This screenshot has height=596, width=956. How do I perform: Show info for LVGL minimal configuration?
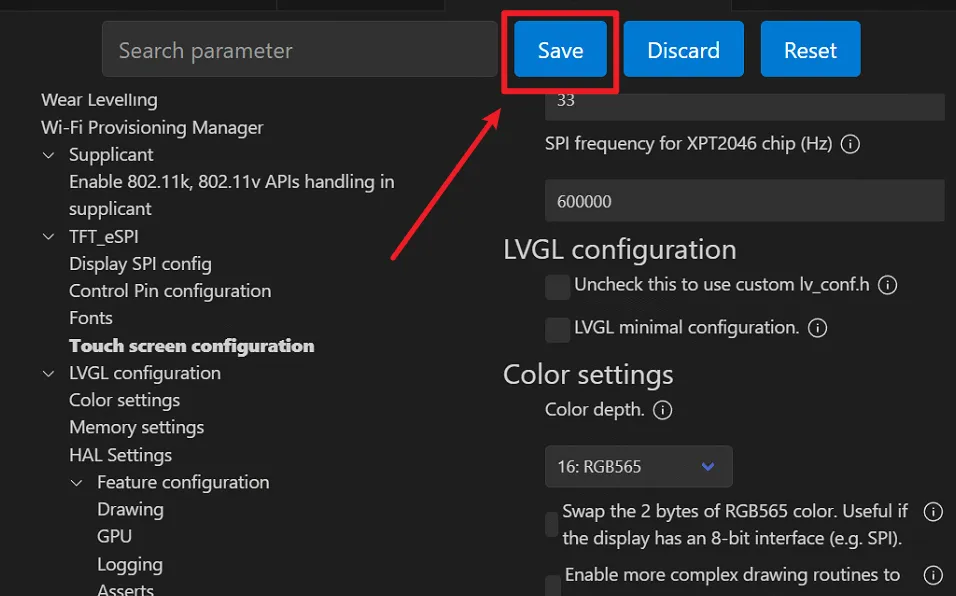pyautogui.click(x=817, y=328)
